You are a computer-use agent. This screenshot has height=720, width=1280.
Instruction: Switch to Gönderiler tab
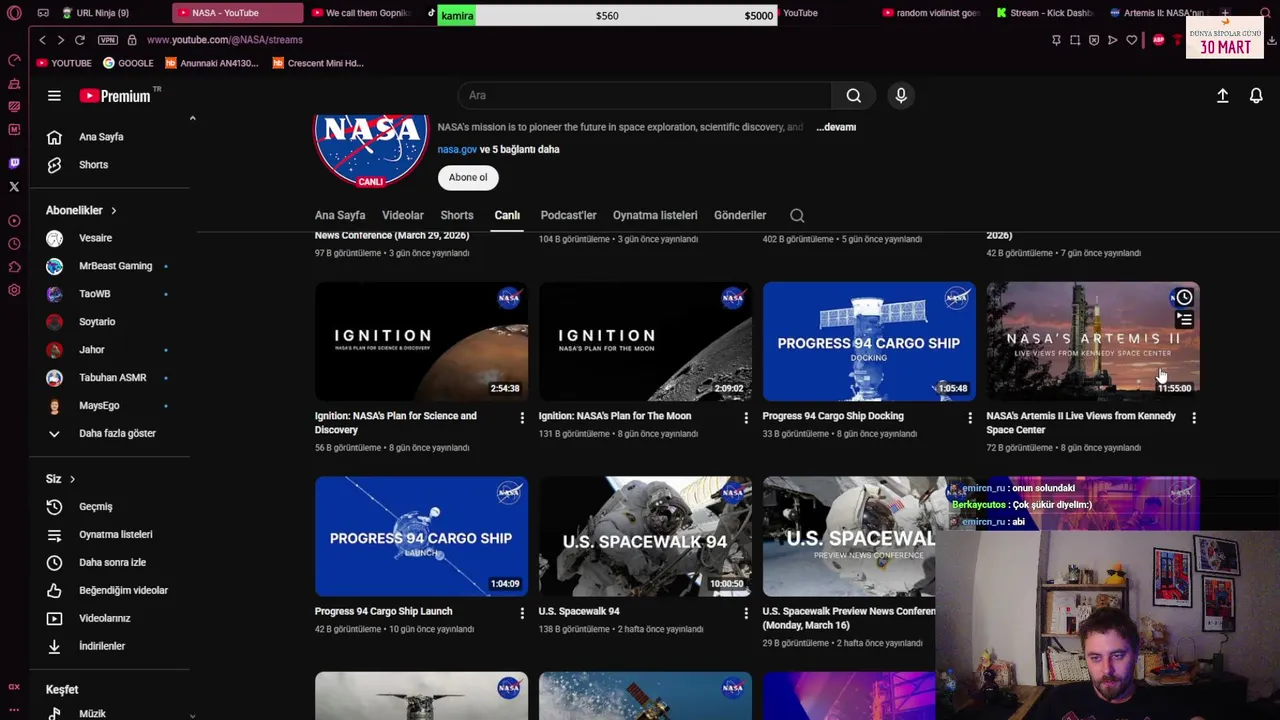pyautogui.click(x=740, y=215)
